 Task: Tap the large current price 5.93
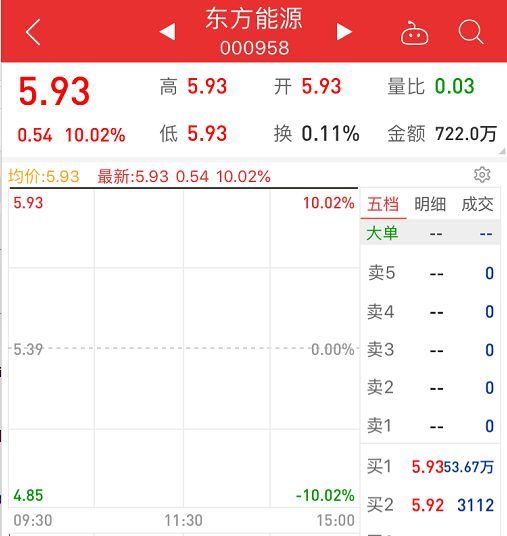pyautogui.click(x=54, y=91)
